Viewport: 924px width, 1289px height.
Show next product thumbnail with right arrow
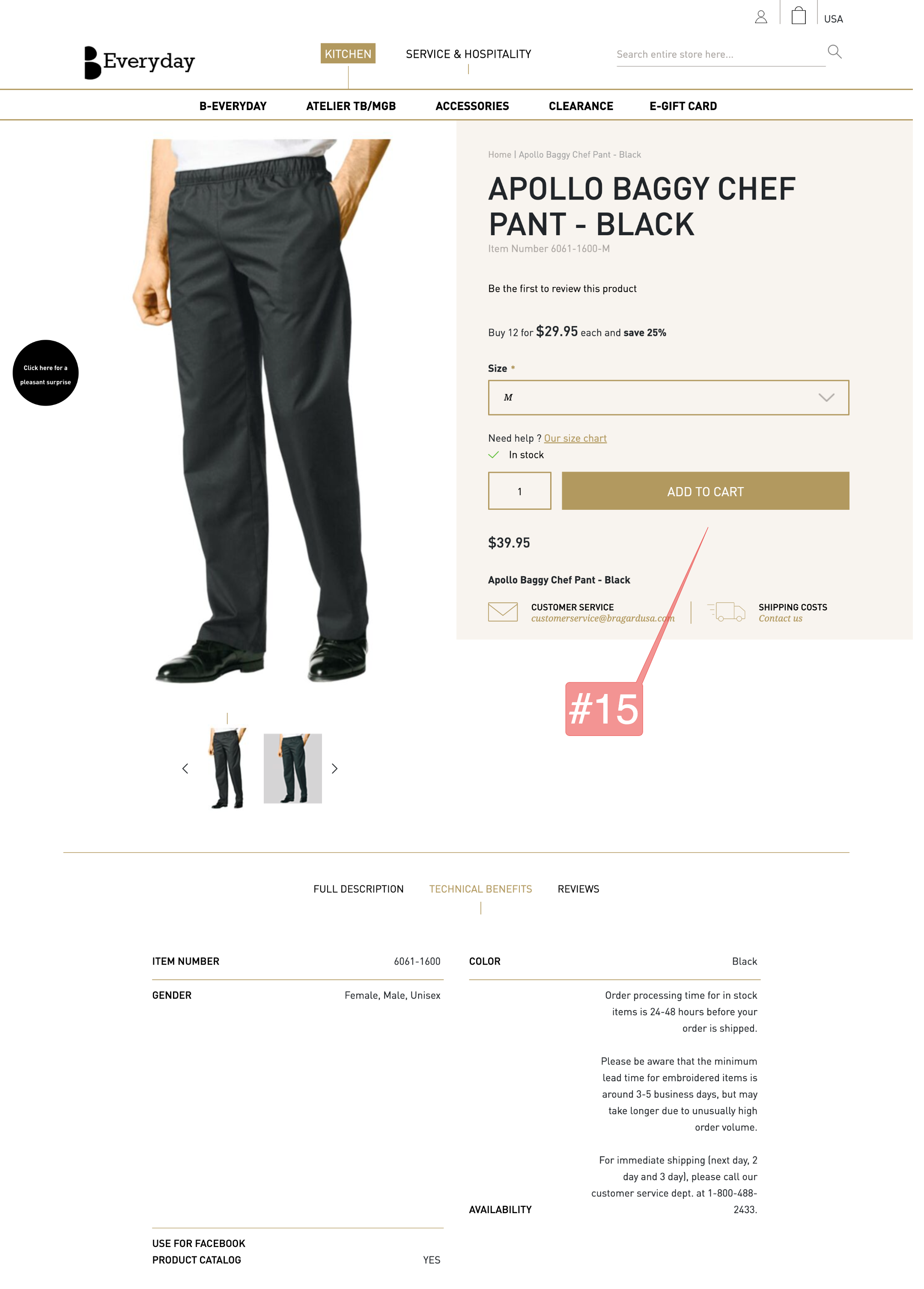coord(334,769)
